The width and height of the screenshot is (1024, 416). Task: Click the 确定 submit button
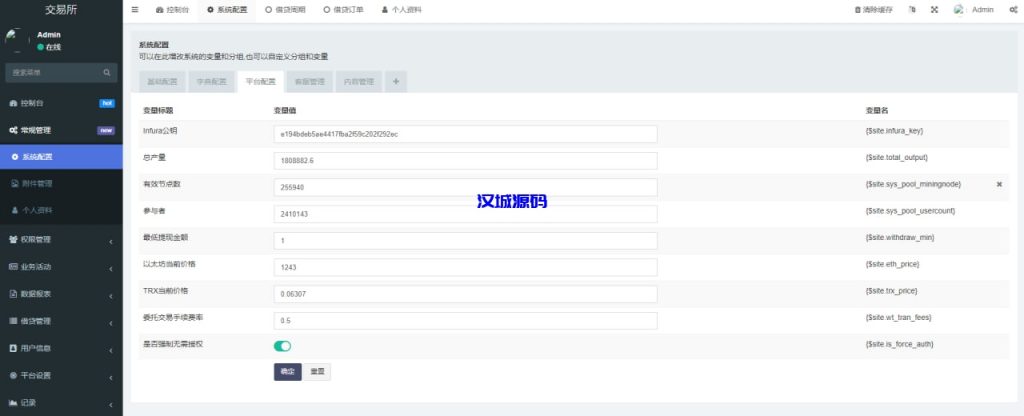287,372
